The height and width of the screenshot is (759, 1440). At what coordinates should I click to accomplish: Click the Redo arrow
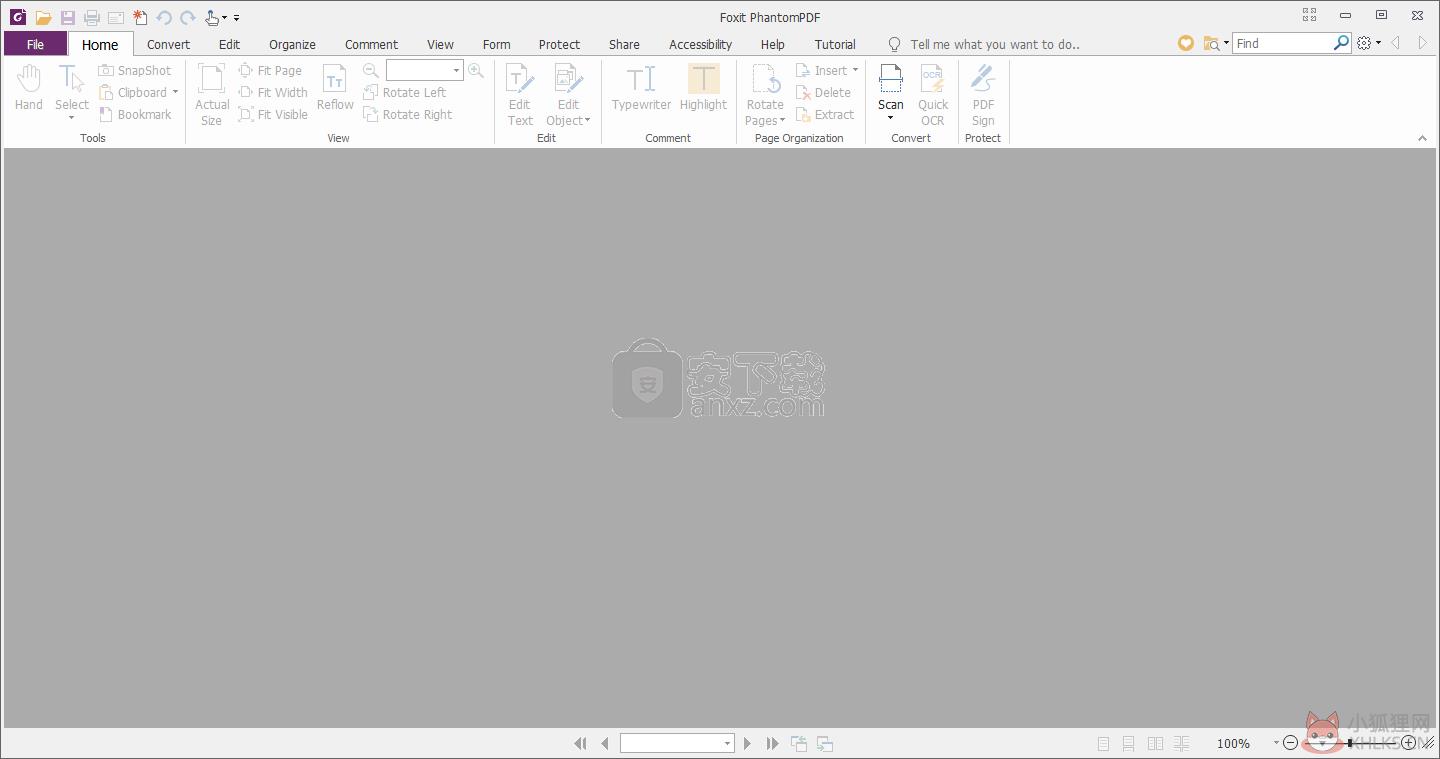click(x=188, y=17)
